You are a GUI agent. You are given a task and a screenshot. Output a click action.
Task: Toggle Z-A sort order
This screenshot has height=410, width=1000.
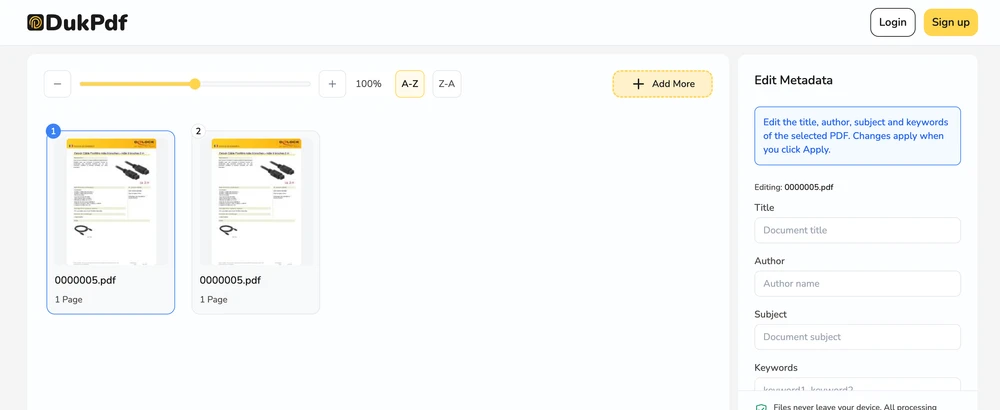tap(447, 84)
